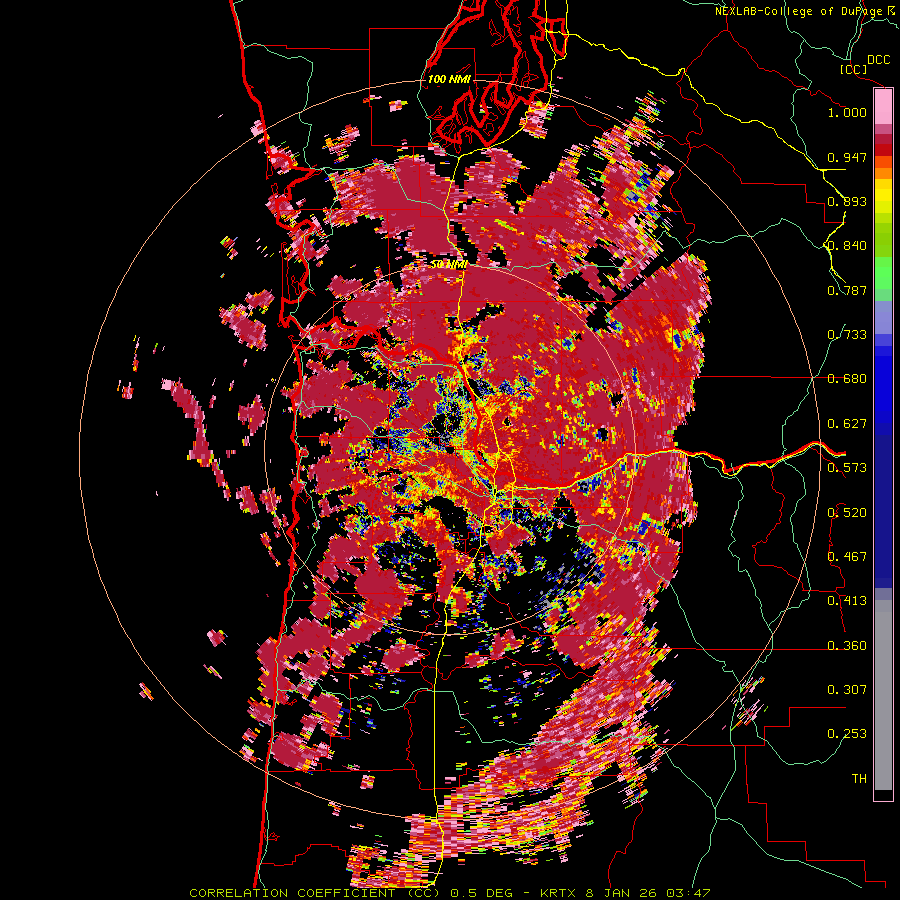This screenshot has width=900, height=900.
Task: Select the 0.520 color scale label
Action: (847, 513)
